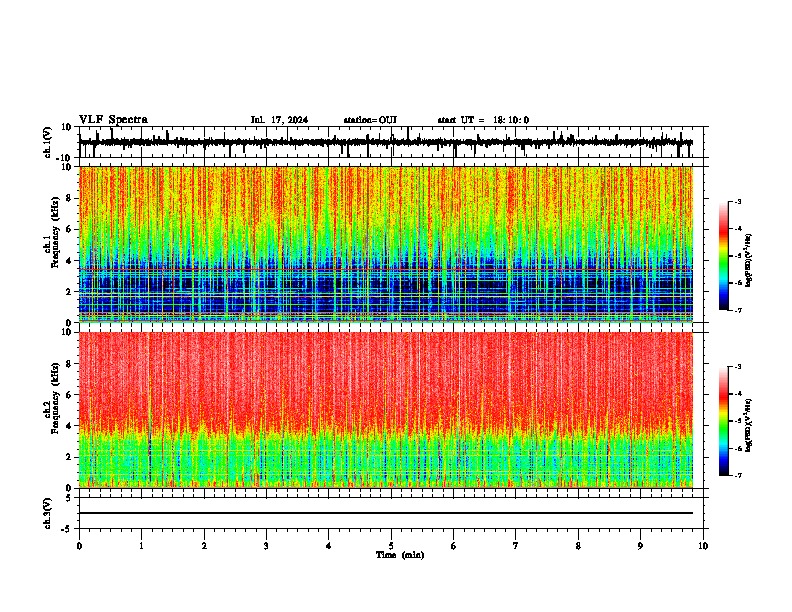The width and height of the screenshot is (792, 612).
Task: Click the date 'Jul 17, 2024'
Action: click(x=279, y=120)
